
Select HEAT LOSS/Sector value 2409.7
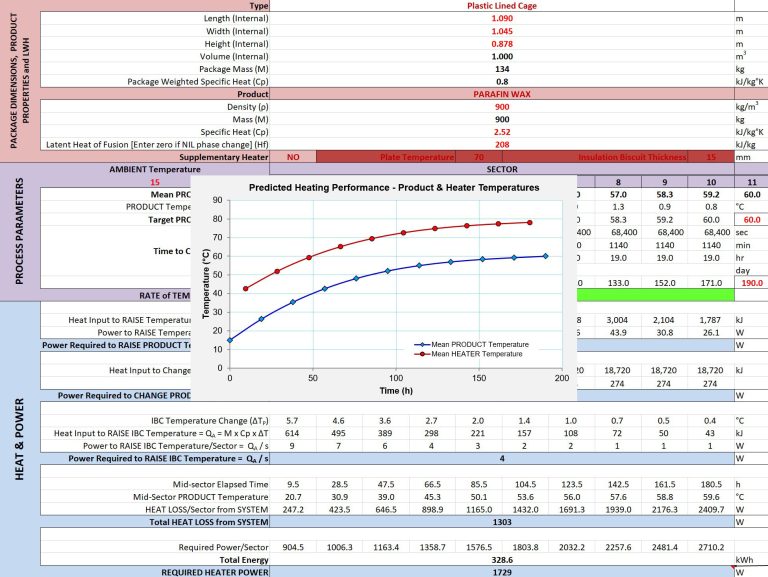coord(711,510)
